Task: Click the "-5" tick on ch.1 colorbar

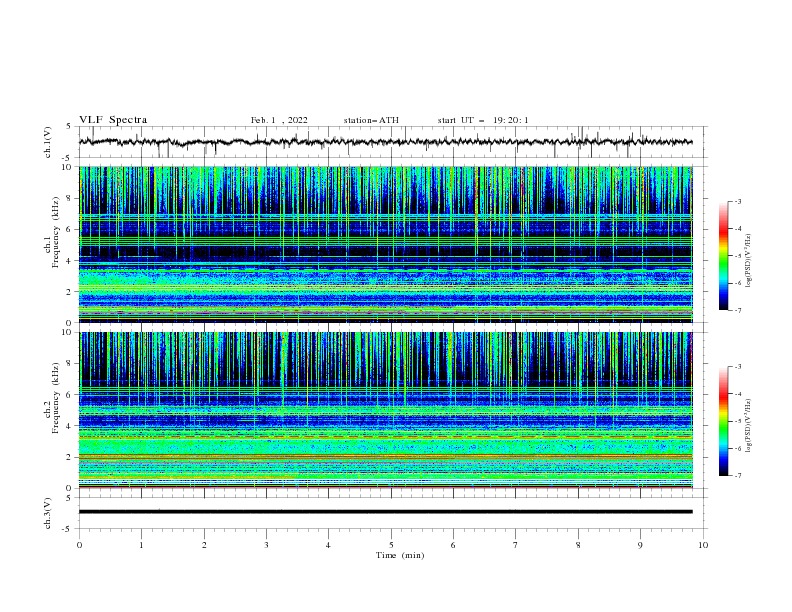Action: [x=738, y=256]
